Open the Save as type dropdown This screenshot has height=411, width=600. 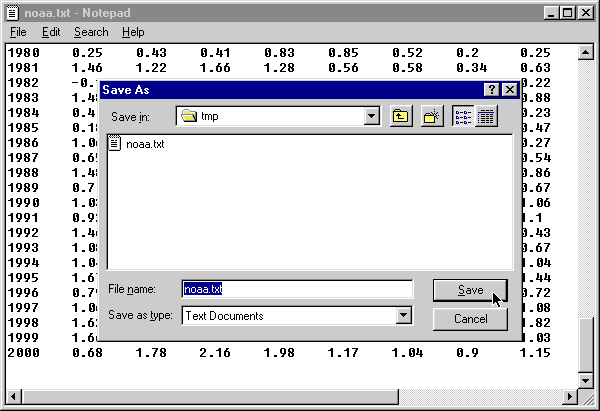404,316
